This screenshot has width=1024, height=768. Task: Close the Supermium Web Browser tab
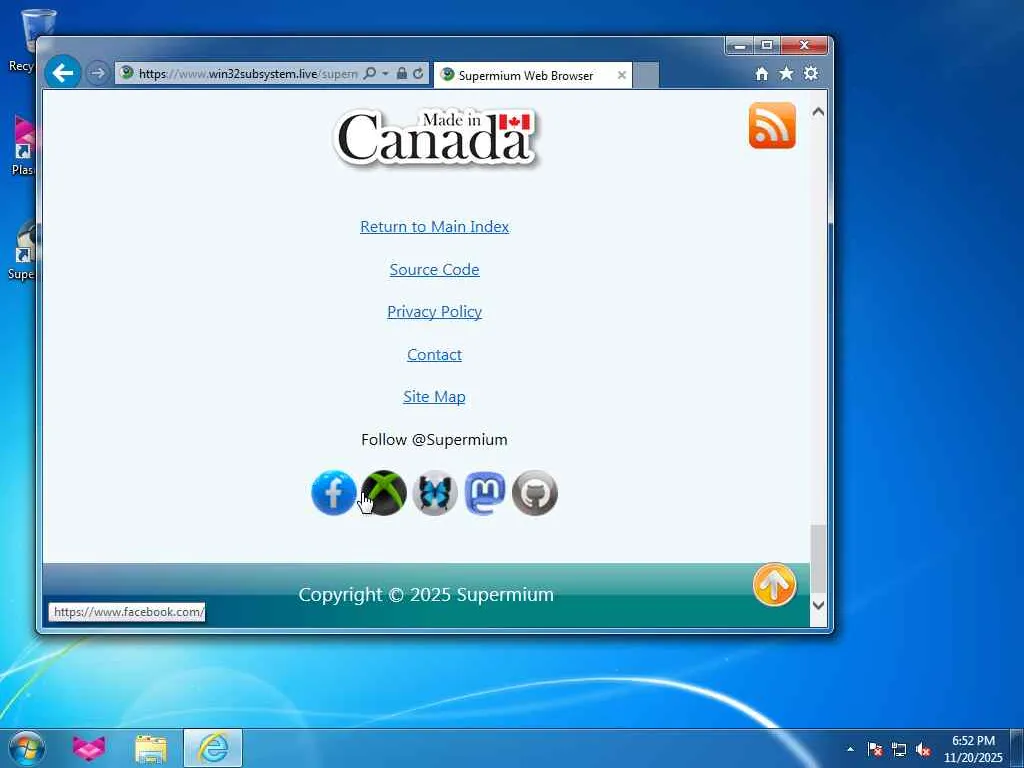[622, 75]
